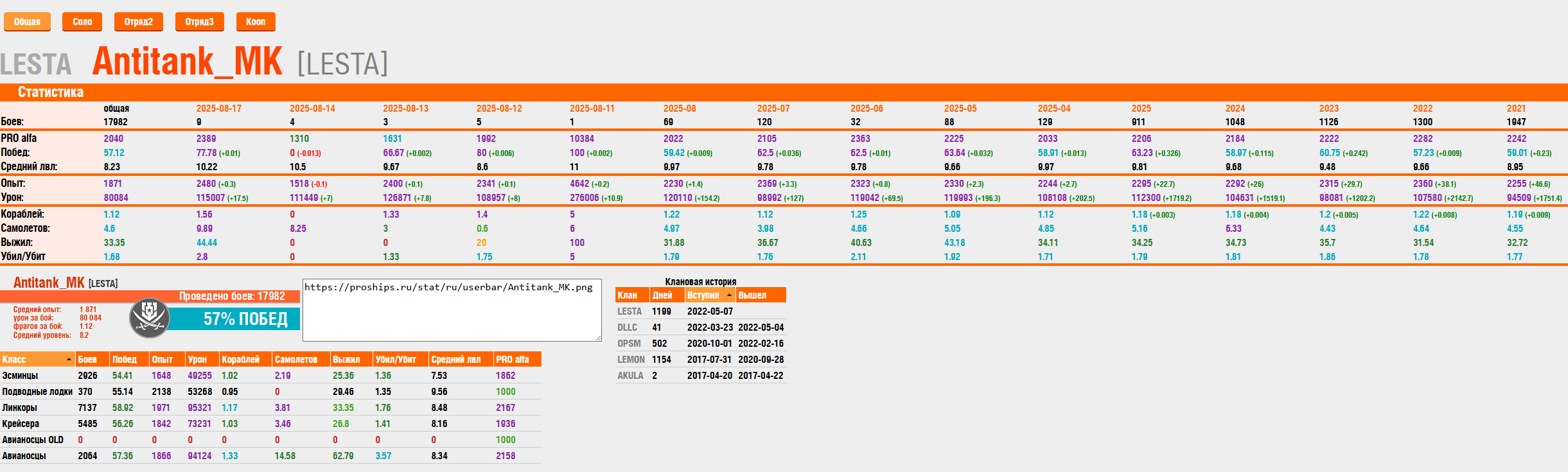Open the 2022 year column
Screen dimensions: 1568x472
point(1423,109)
